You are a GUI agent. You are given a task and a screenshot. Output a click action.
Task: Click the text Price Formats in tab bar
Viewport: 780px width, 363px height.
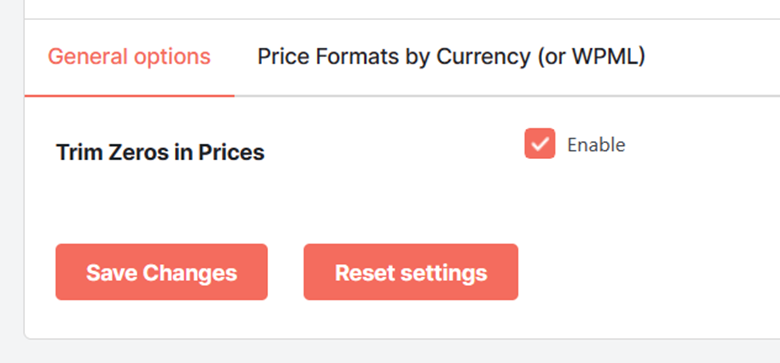(328, 57)
